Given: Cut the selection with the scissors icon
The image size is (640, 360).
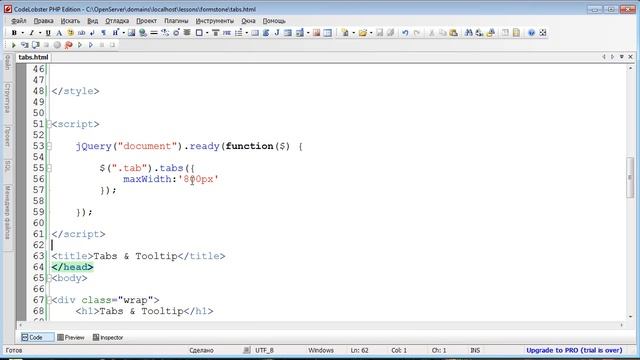Looking at the screenshot, I should pos(431,33).
